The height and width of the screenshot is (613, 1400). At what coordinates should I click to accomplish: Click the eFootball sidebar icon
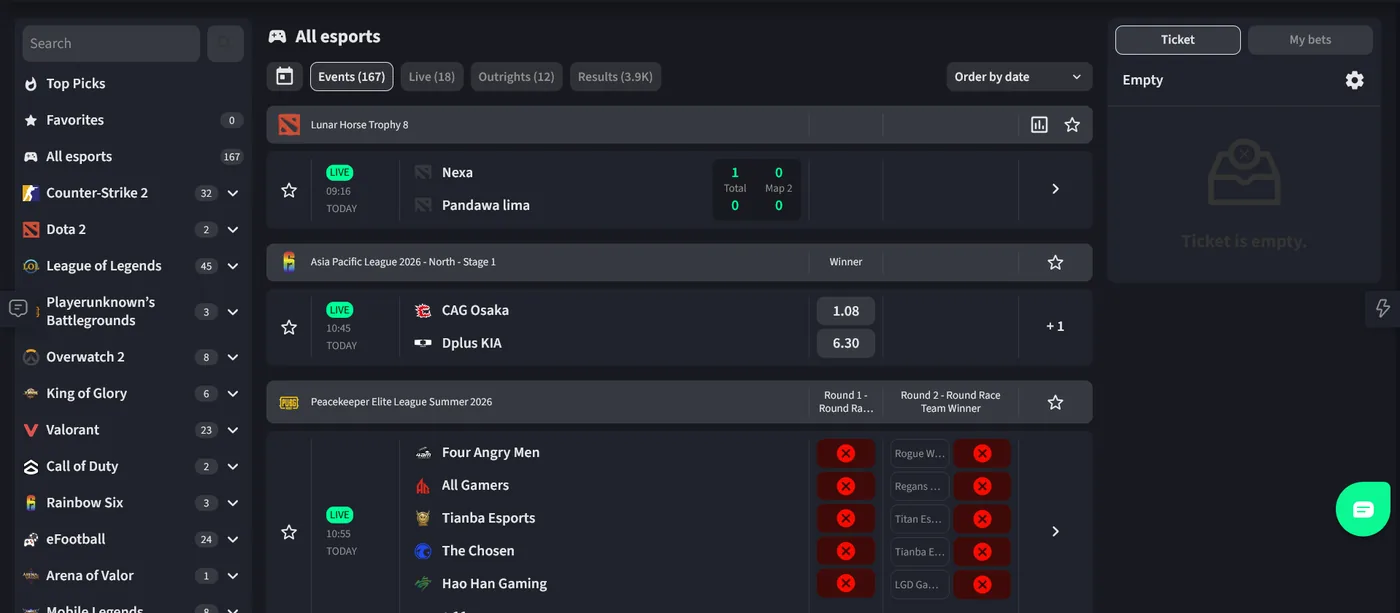[31, 539]
